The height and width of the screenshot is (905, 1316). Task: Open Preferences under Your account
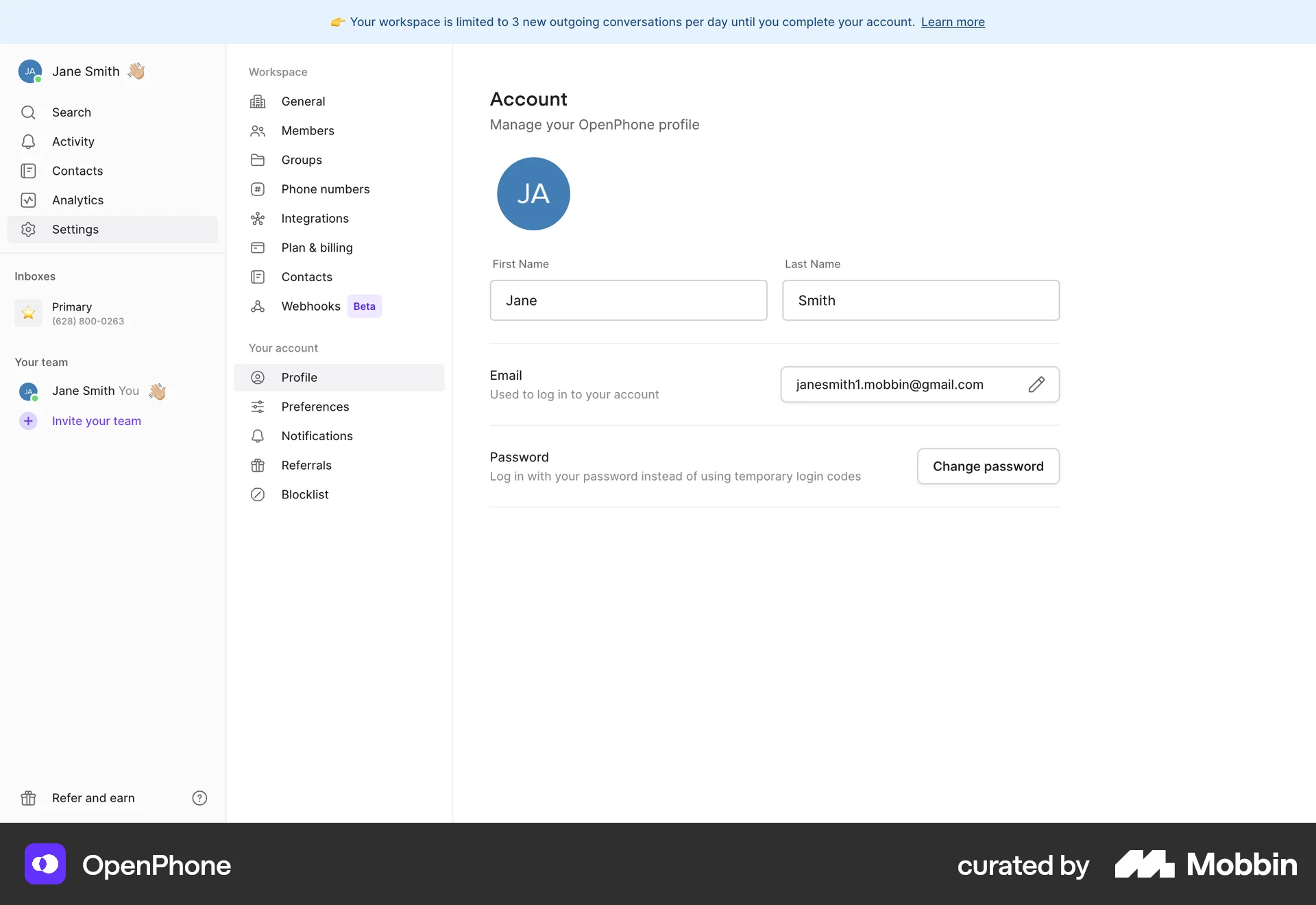pos(315,407)
